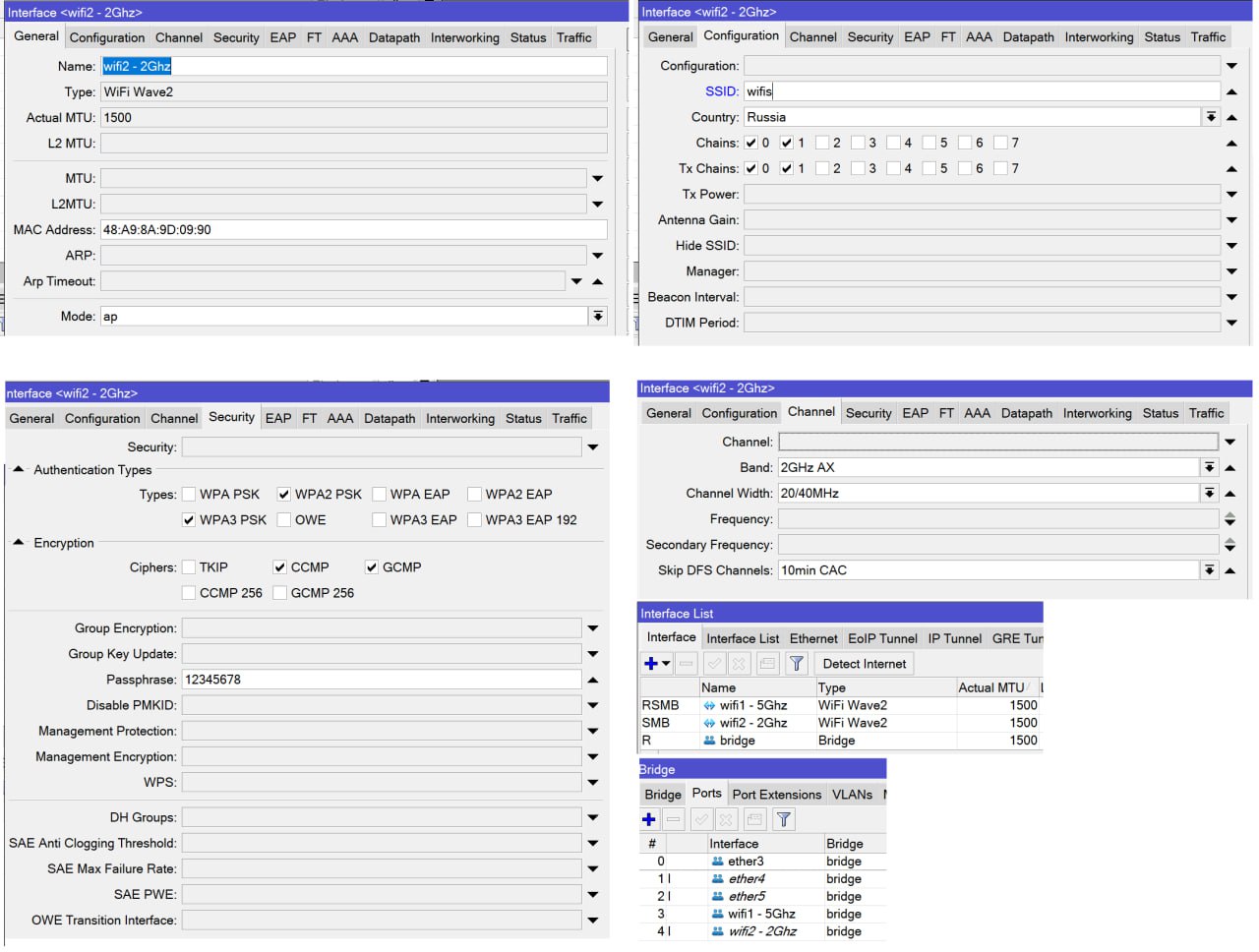The height and width of the screenshot is (952, 1259).
Task: Collapse the Authentication Types section
Action: pyautogui.click(x=18, y=469)
